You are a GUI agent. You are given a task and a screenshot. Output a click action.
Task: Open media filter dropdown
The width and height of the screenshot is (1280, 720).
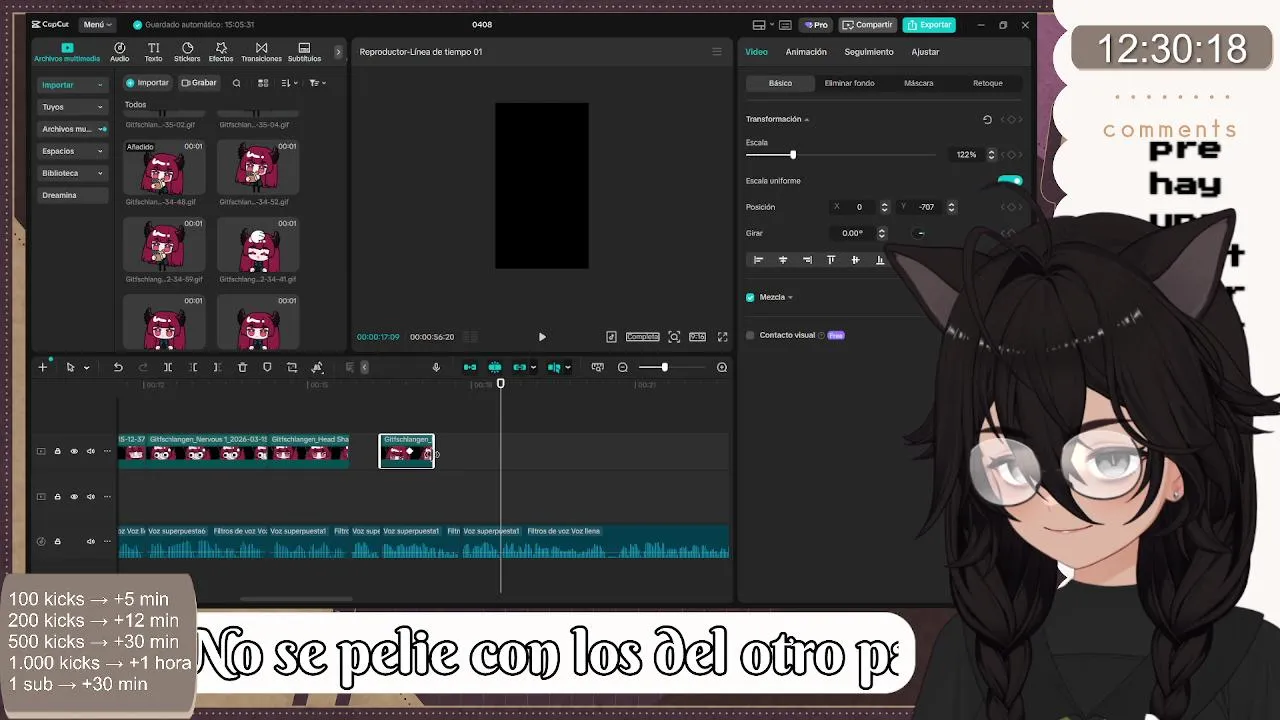317,83
